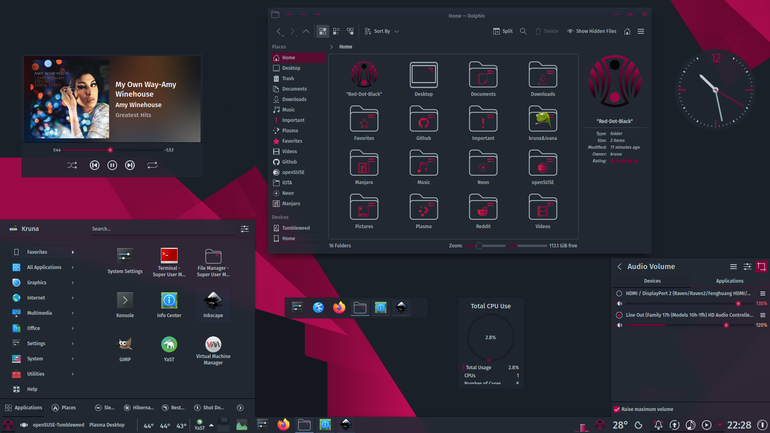Image resolution: width=770 pixels, height=433 pixels.
Task: Click Show Hidden Files in Dolphin toolbar
Action: click(592, 31)
